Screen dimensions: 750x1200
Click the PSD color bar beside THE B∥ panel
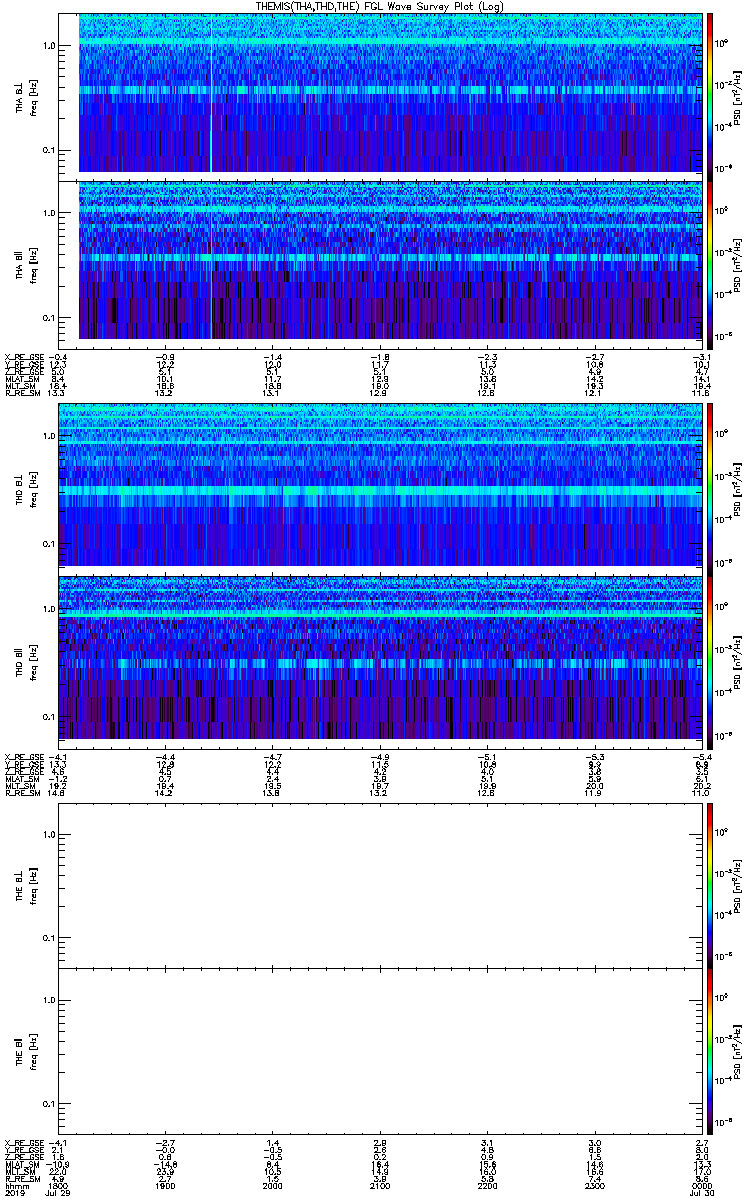(710, 1051)
